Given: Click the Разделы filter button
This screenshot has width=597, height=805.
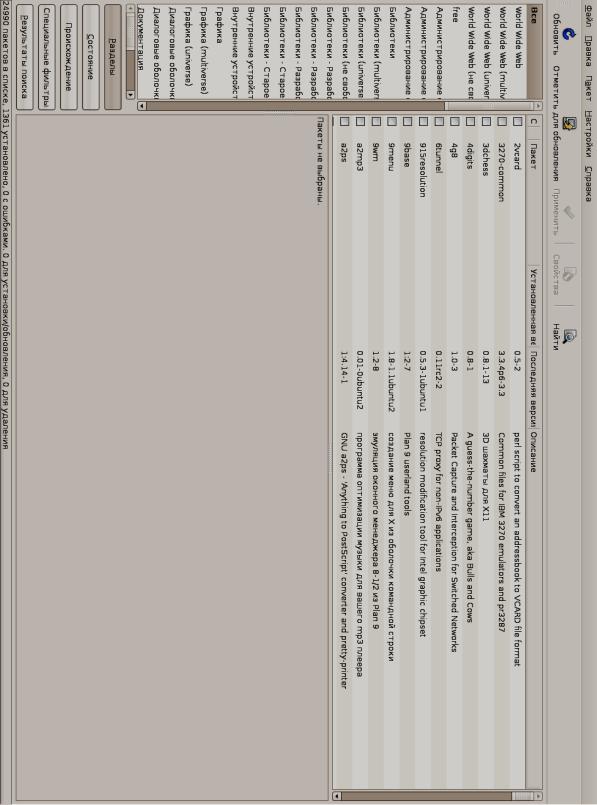Looking at the screenshot, I should click(113, 57).
